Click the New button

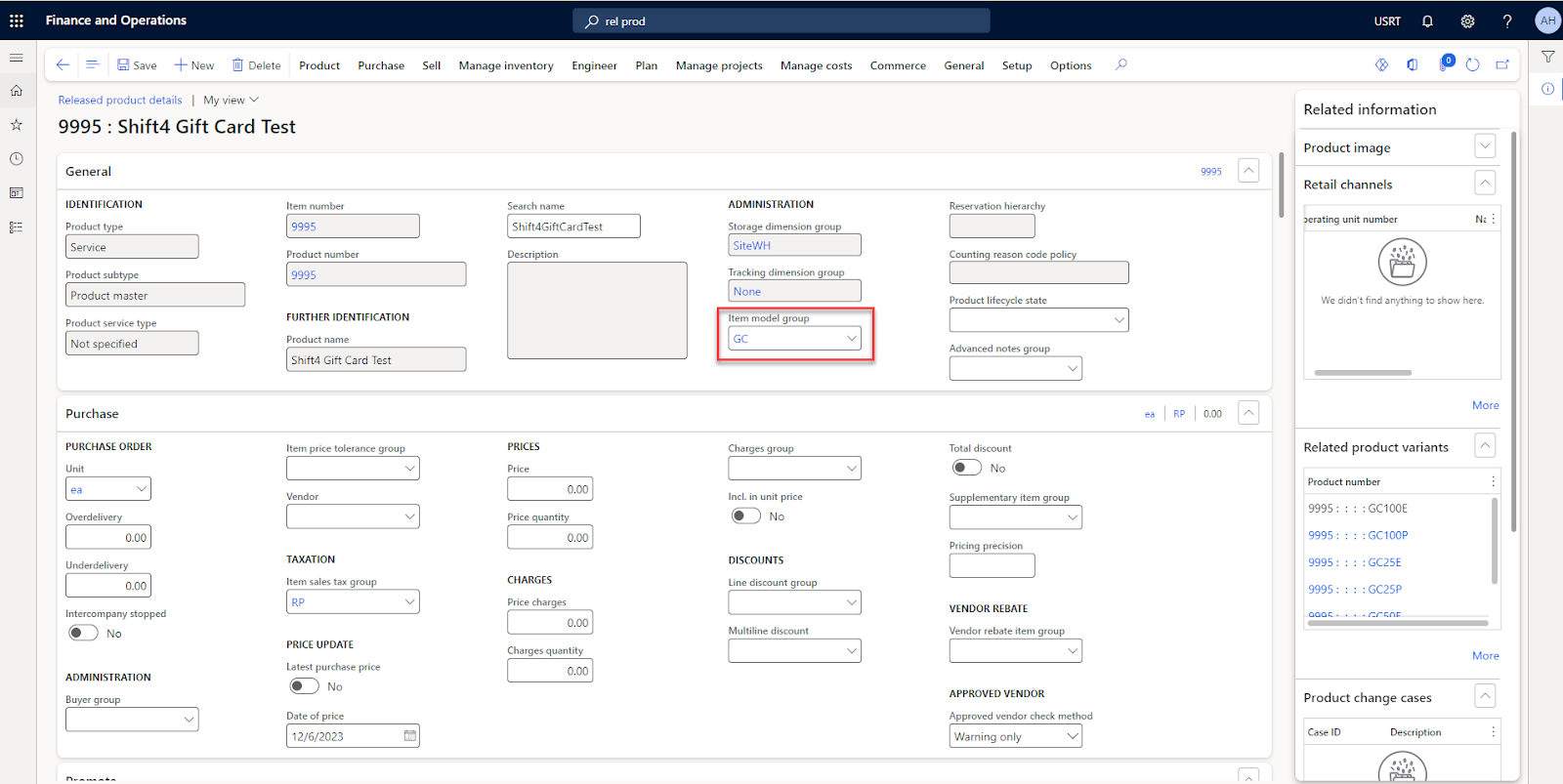pos(194,65)
